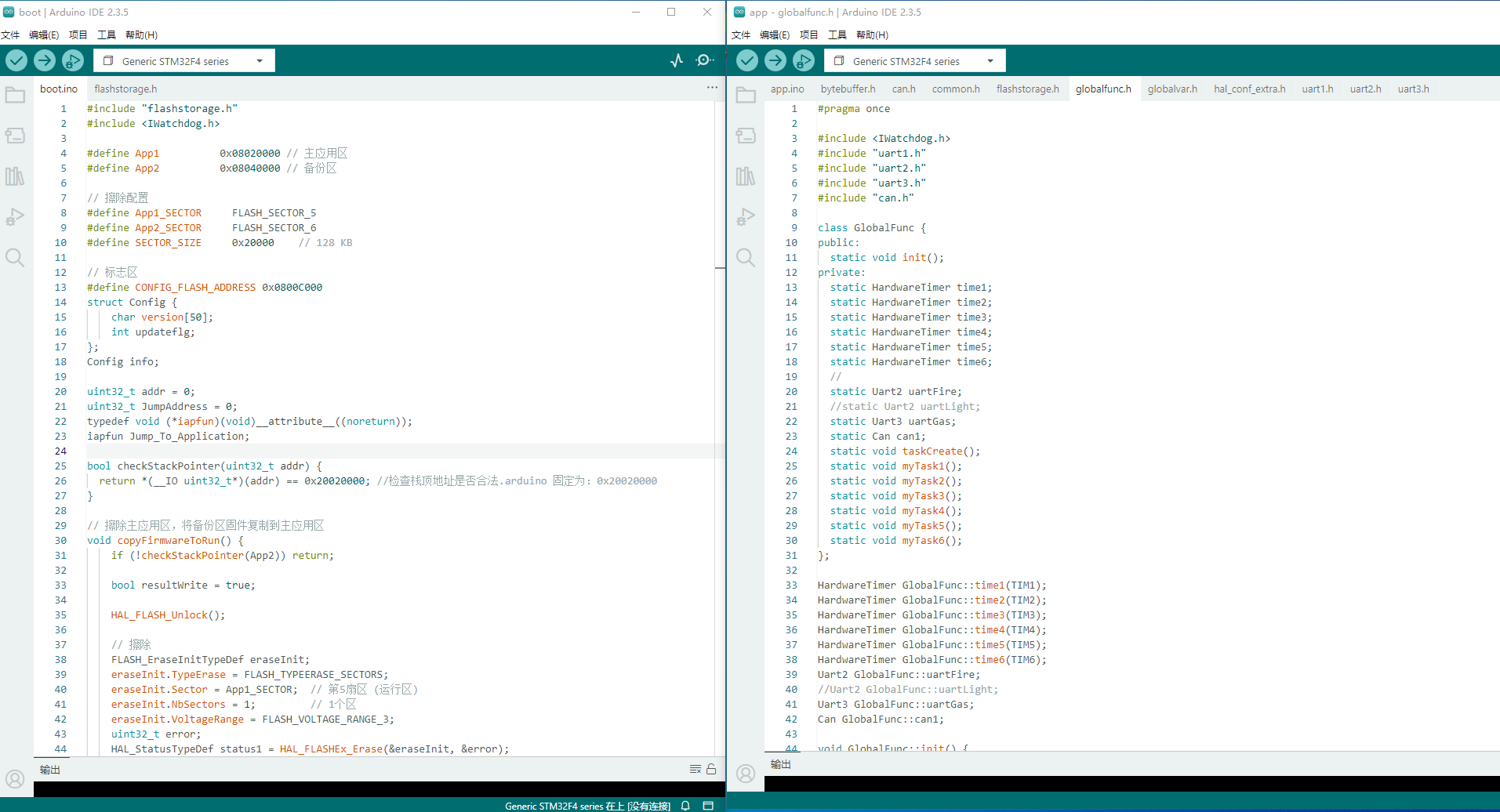
Task: Open Serial Monitor in boot window
Action: [x=704, y=60]
